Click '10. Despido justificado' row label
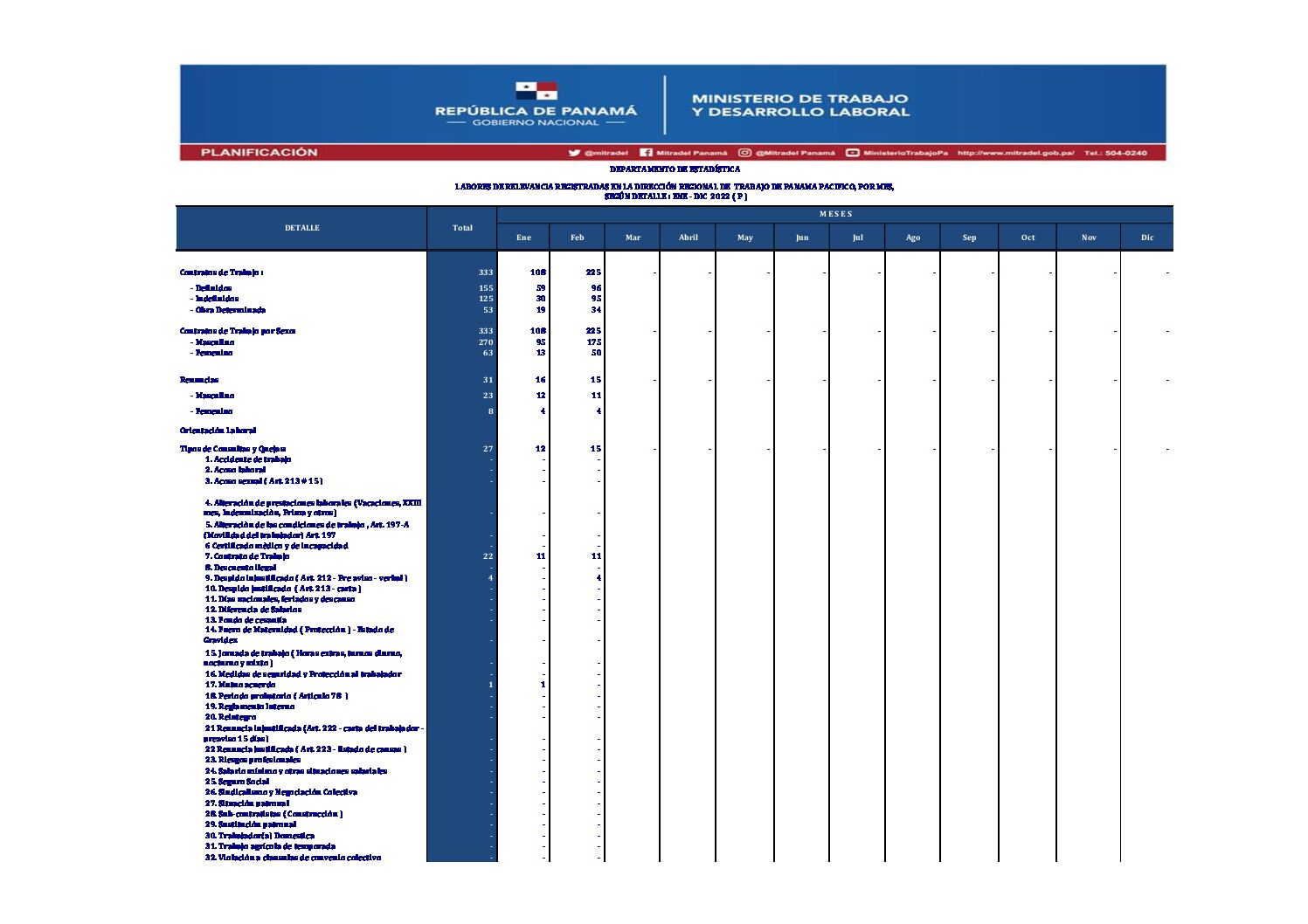The image size is (1308, 924). (283, 589)
